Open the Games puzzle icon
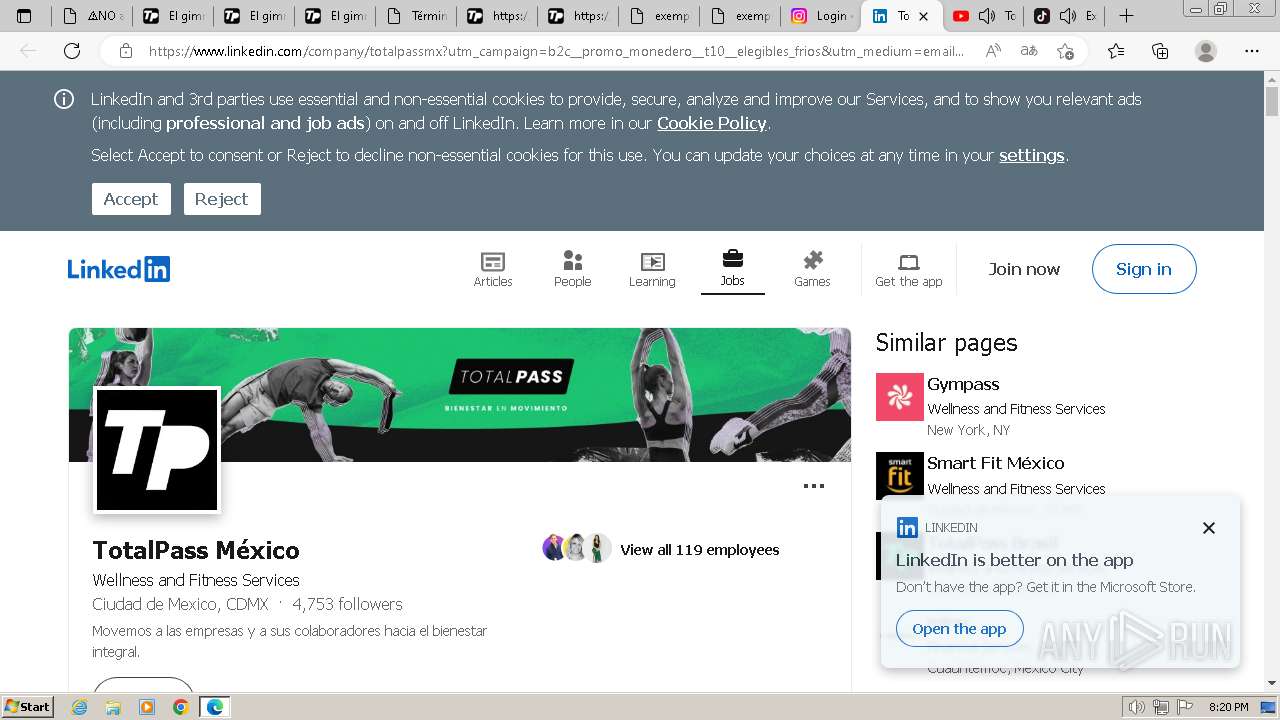The height and width of the screenshot is (720, 1280). point(812,260)
